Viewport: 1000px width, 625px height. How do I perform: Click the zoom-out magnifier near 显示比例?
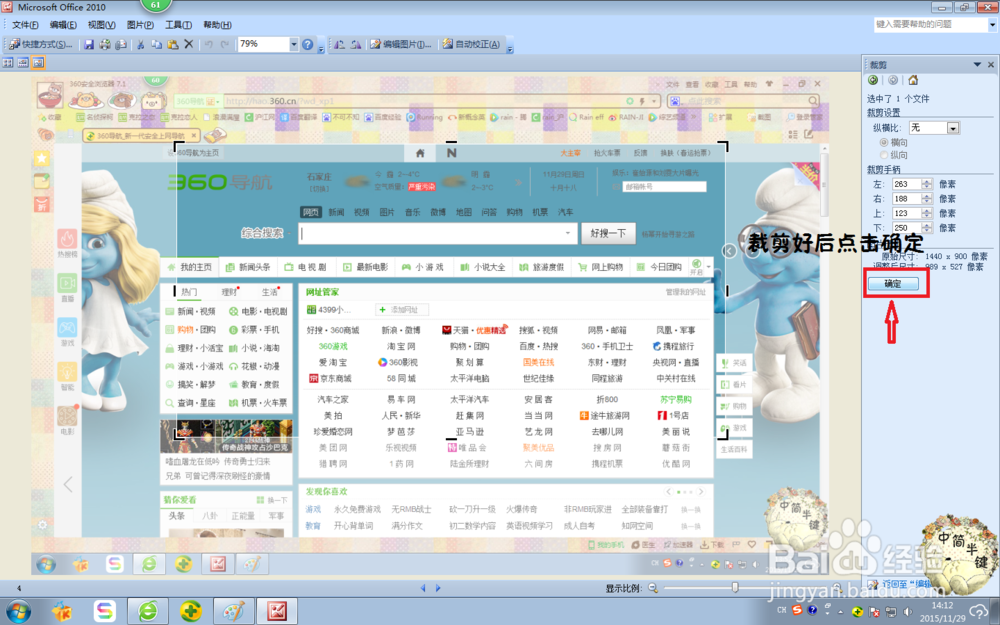[x=653, y=588]
